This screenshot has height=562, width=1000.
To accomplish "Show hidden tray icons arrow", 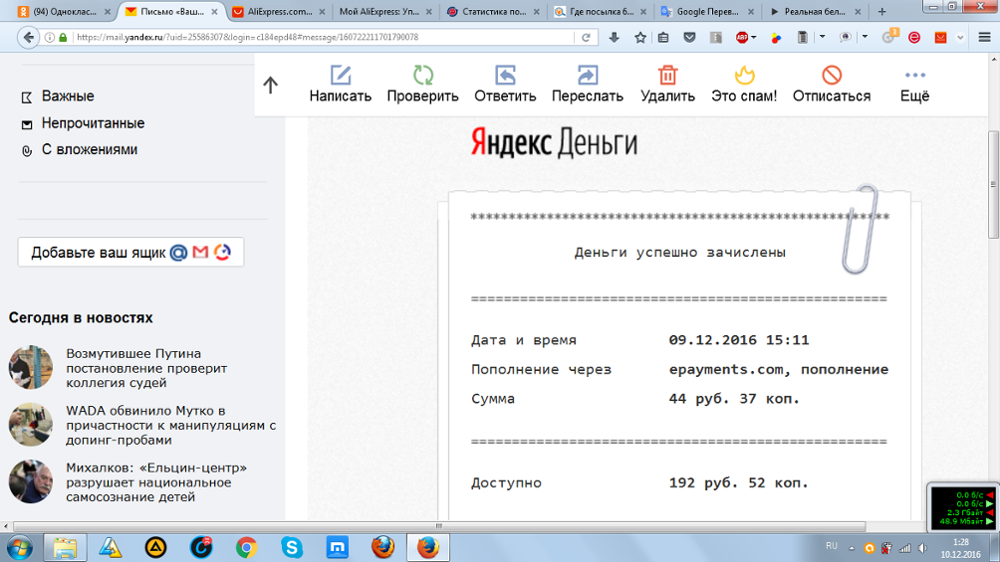I will click(851, 548).
